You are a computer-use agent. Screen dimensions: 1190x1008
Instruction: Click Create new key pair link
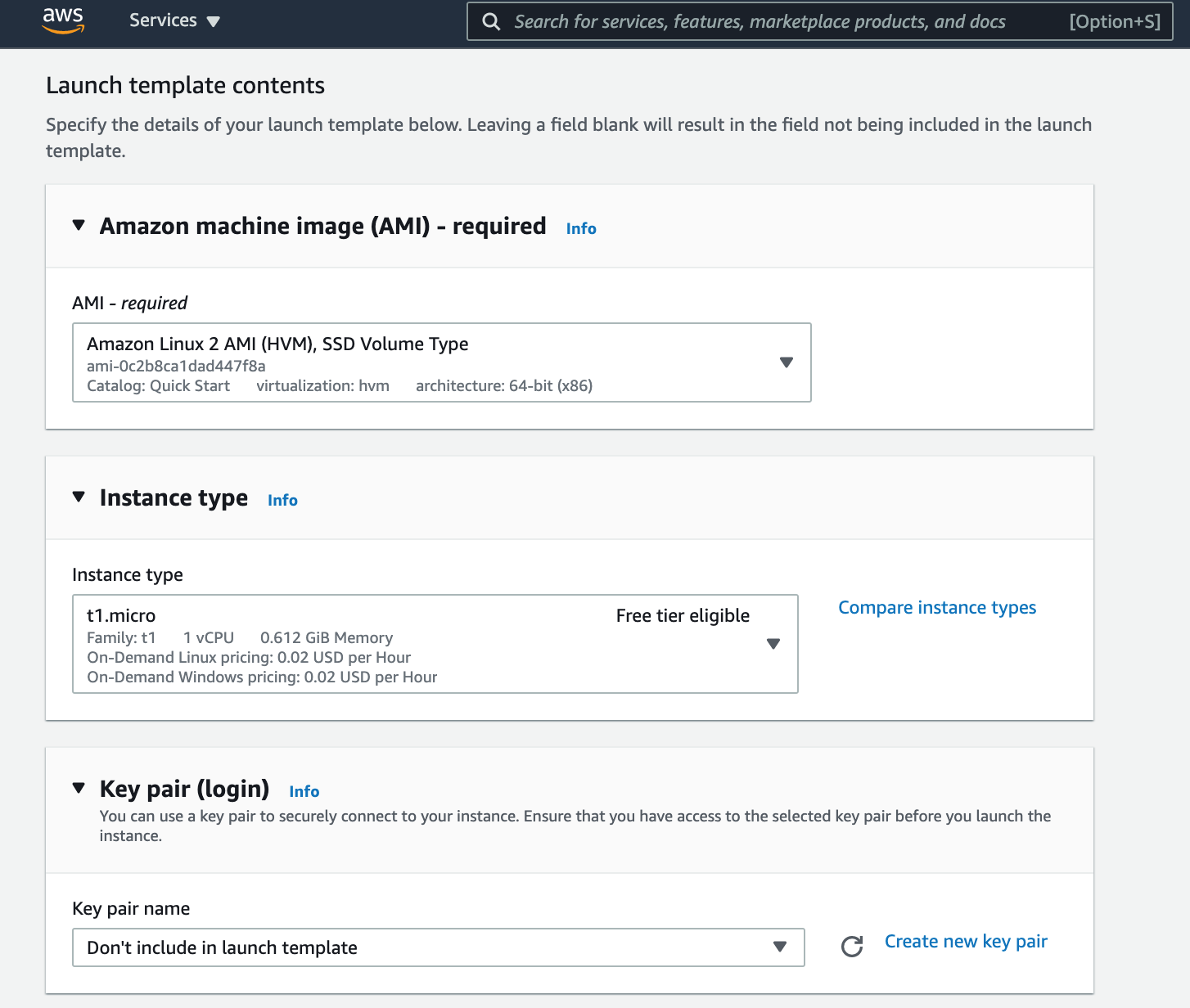(x=966, y=942)
